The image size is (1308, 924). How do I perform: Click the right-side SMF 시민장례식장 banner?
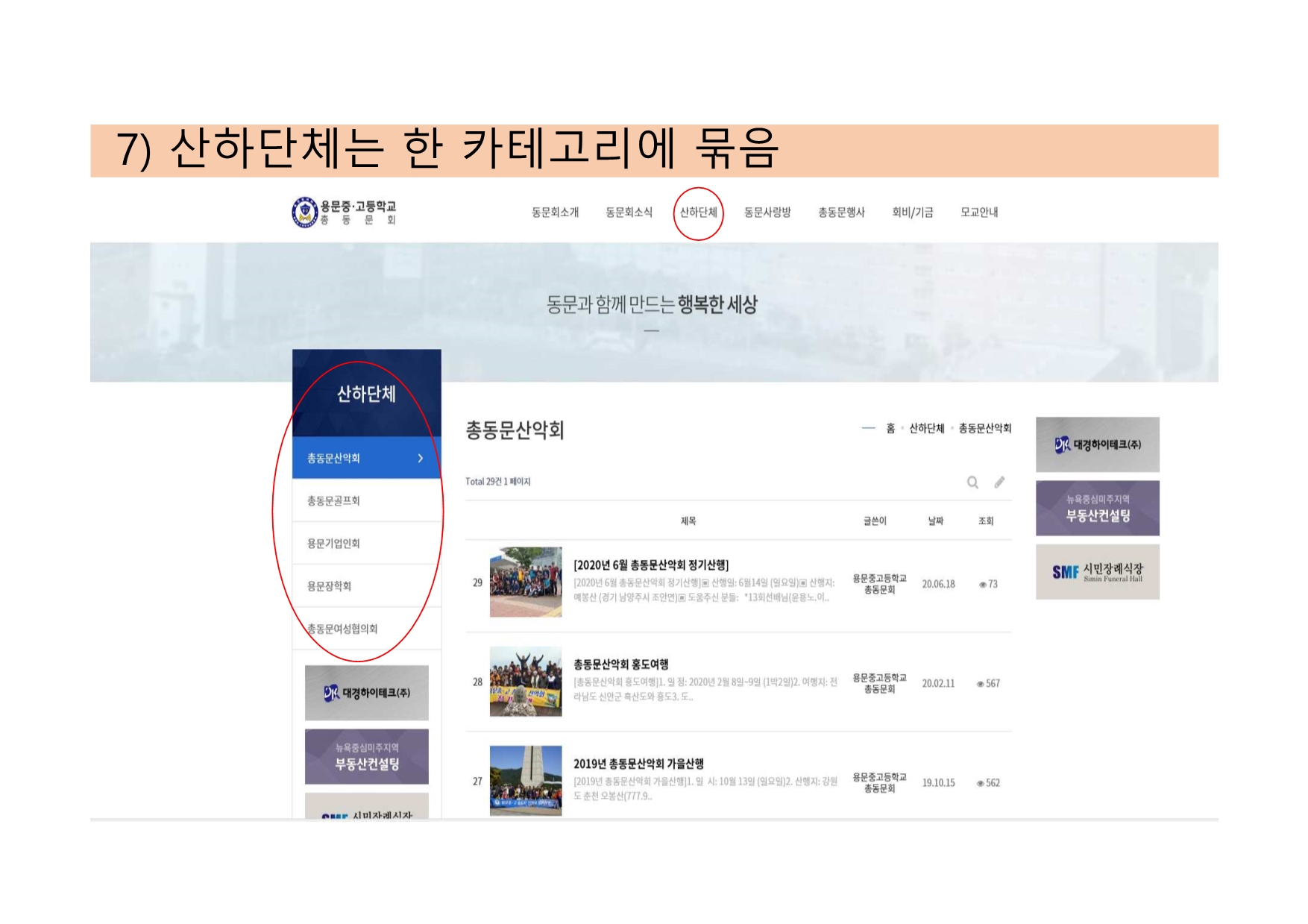click(x=1098, y=572)
